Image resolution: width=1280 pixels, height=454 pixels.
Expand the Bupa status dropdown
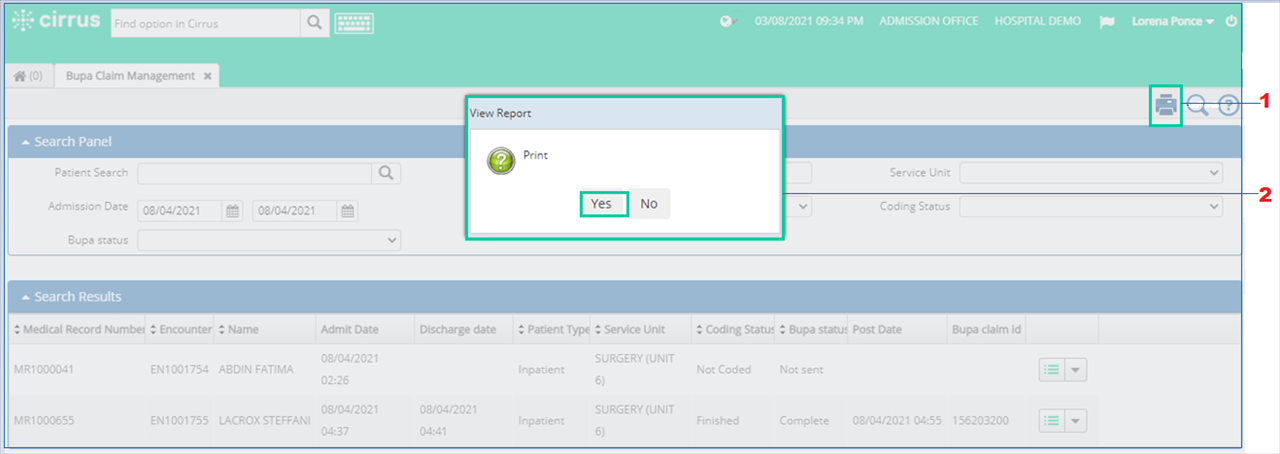pyautogui.click(x=269, y=240)
